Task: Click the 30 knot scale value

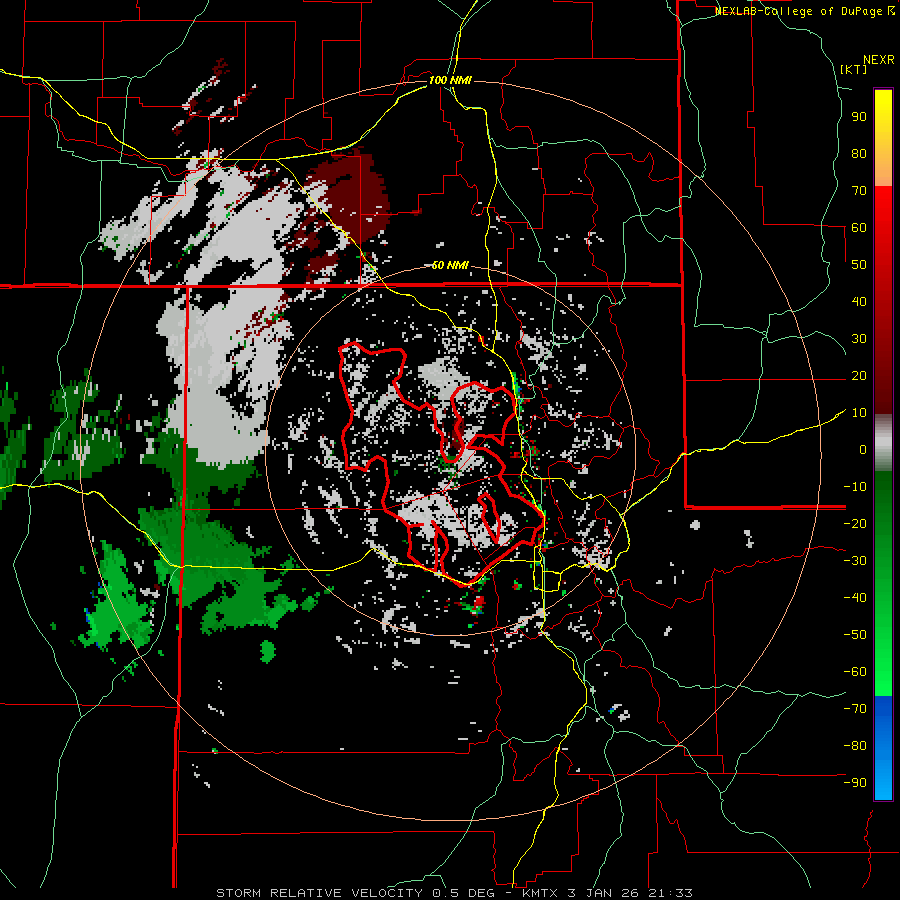Action: 859,339
